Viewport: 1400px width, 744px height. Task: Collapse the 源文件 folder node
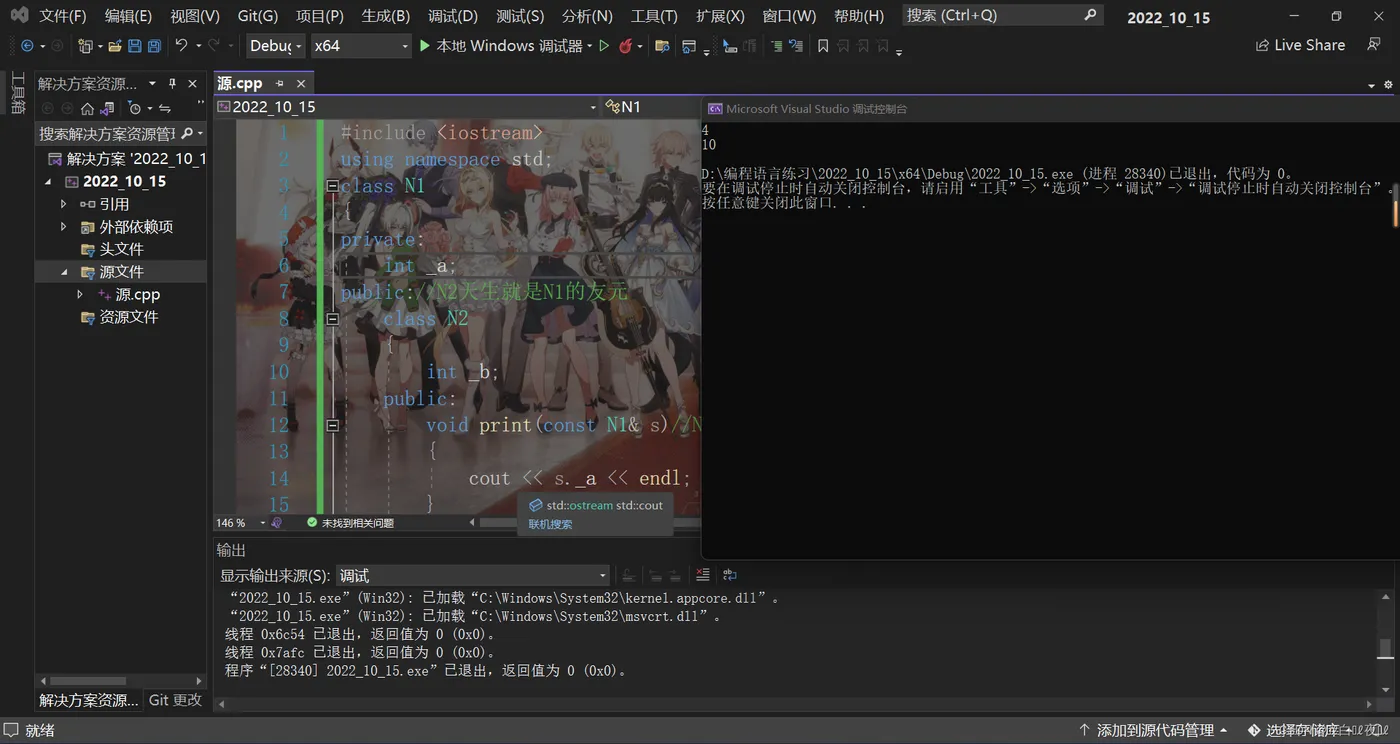(64, 272)
